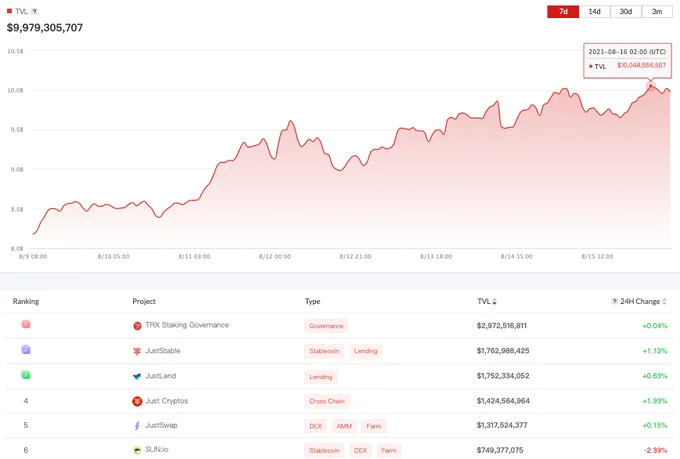Click the +1.13% change value
The height and width of the screenshot is (459, 680).
[655, 351]
